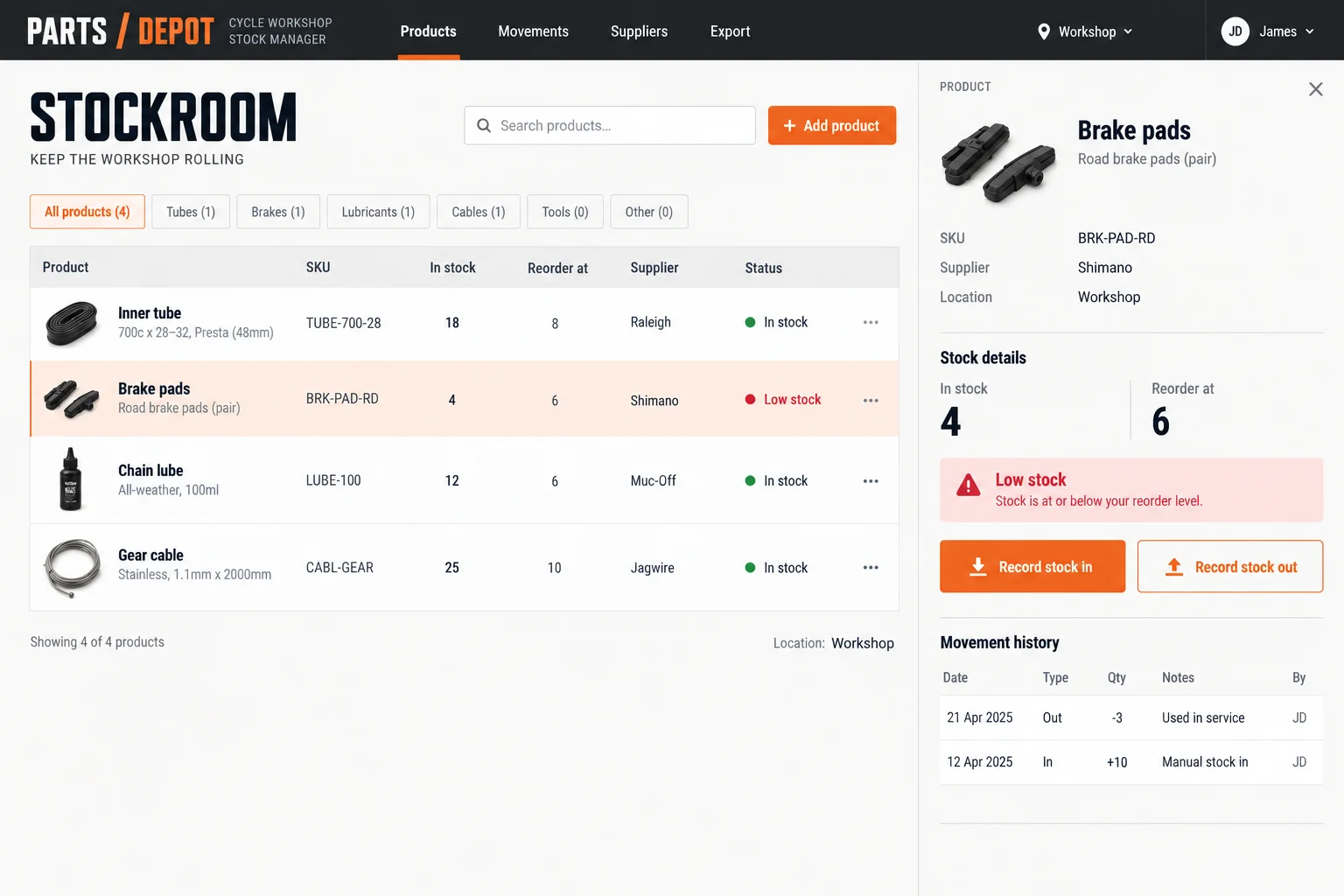Filter by Lubricants (1) category
1344x896 pixels.
378,212
